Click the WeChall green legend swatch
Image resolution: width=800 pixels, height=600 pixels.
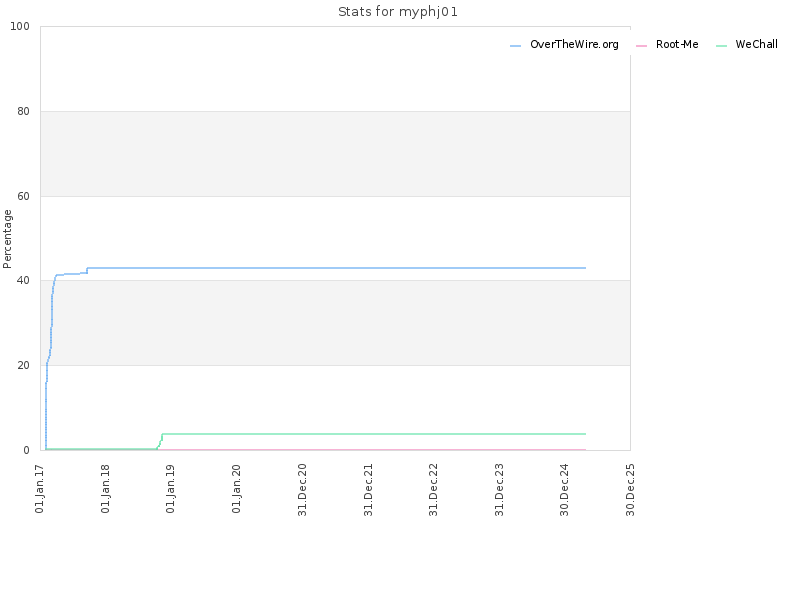(721, 46)
